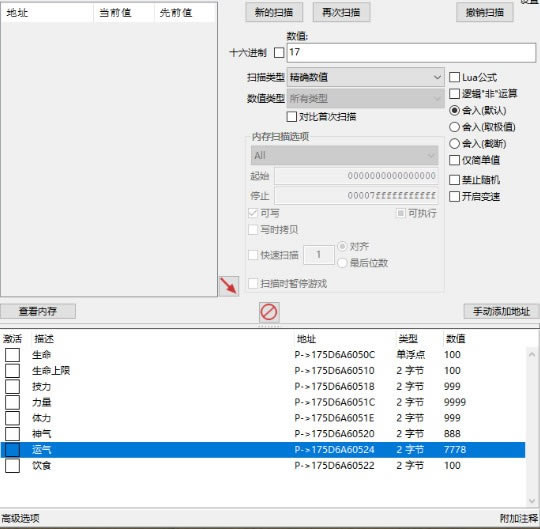Open 查看内存 memory view

tap(38, 311)
